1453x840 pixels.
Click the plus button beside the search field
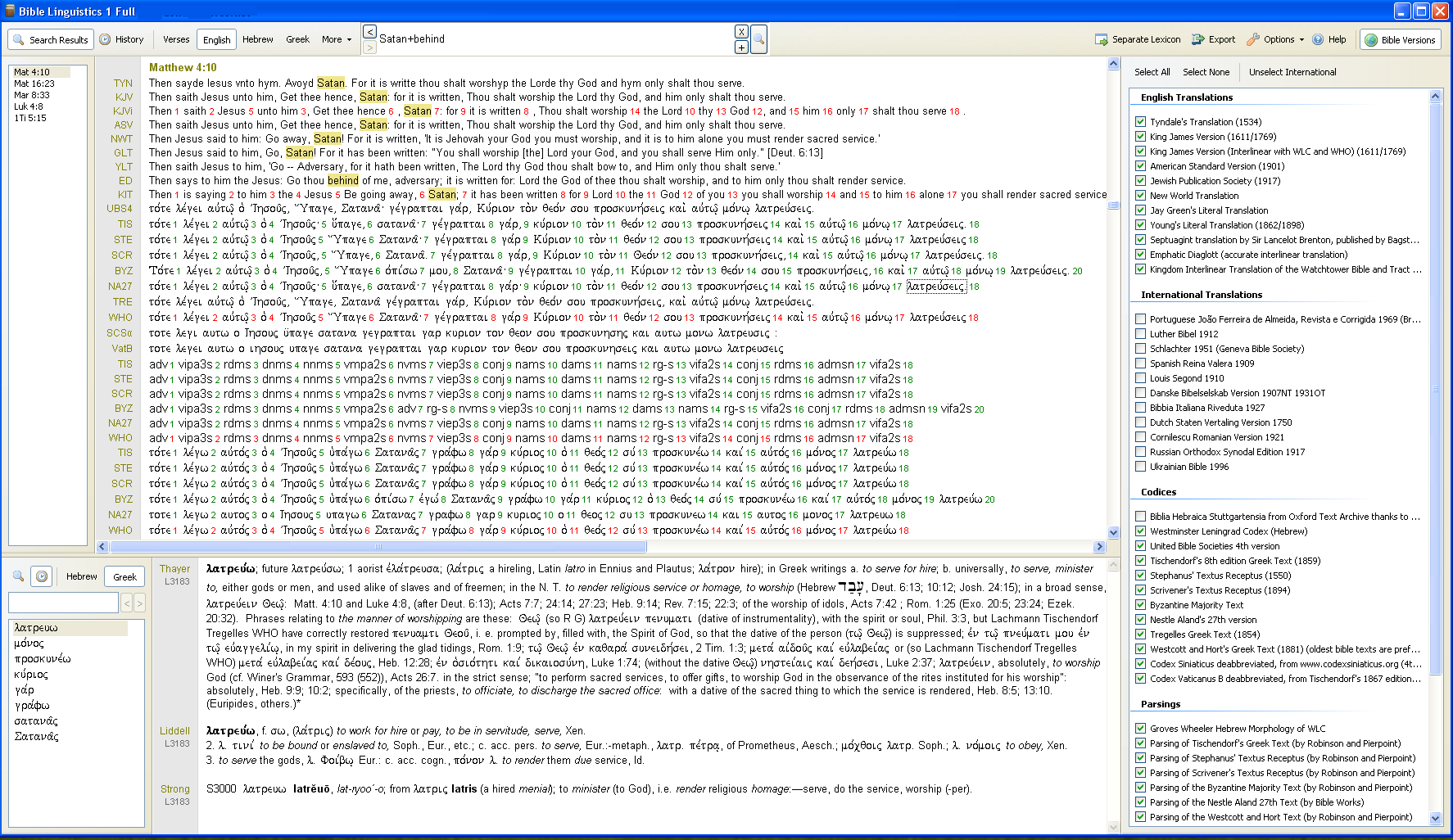740,47
